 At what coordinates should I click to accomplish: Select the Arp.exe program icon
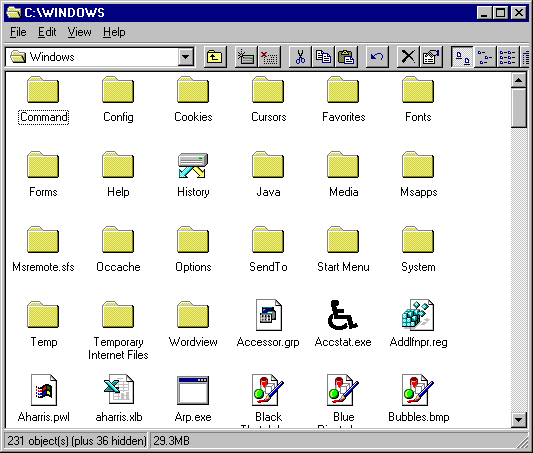point(193,390)
